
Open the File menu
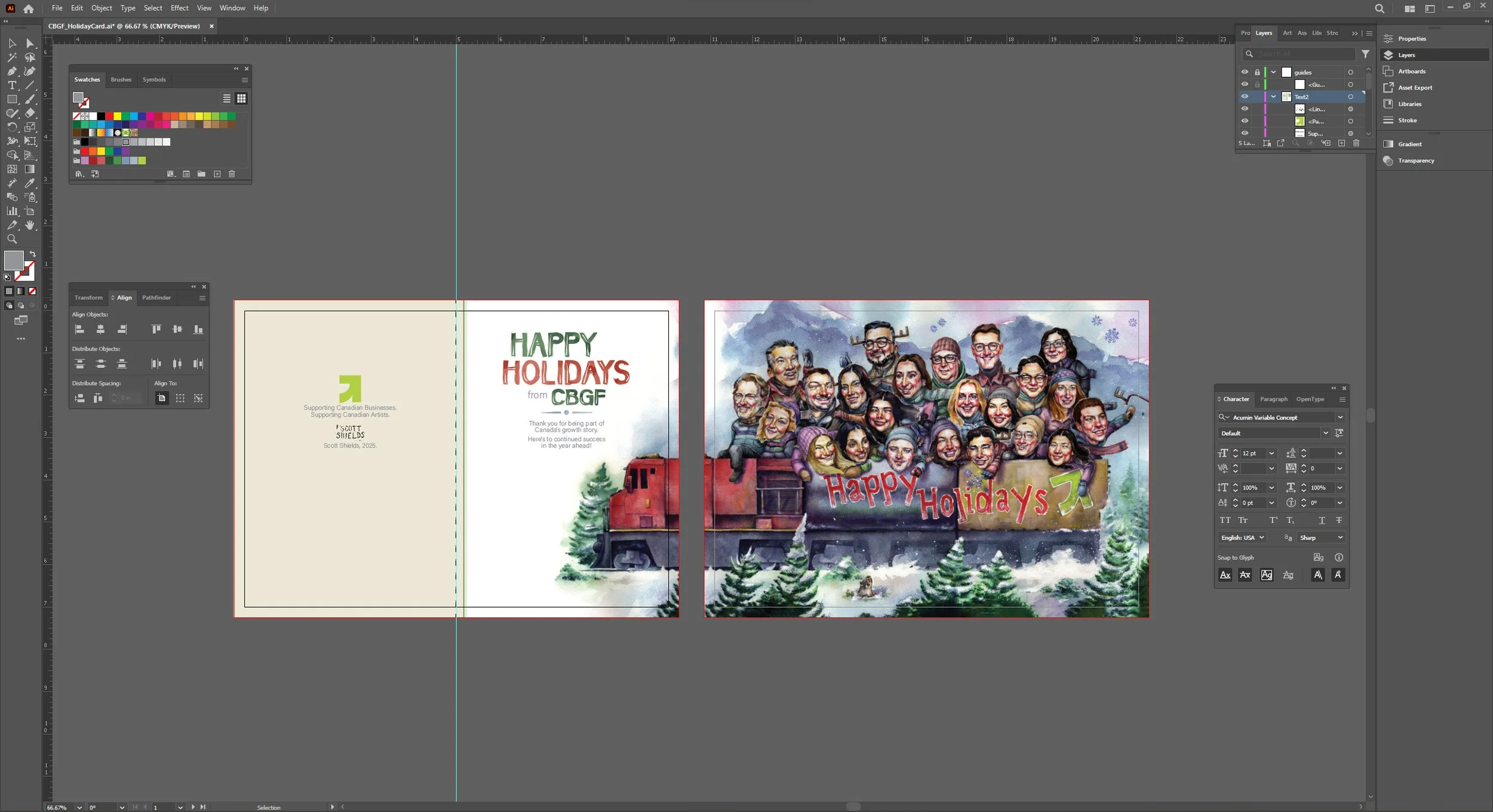pyautogui.click(x=57, y=8)
